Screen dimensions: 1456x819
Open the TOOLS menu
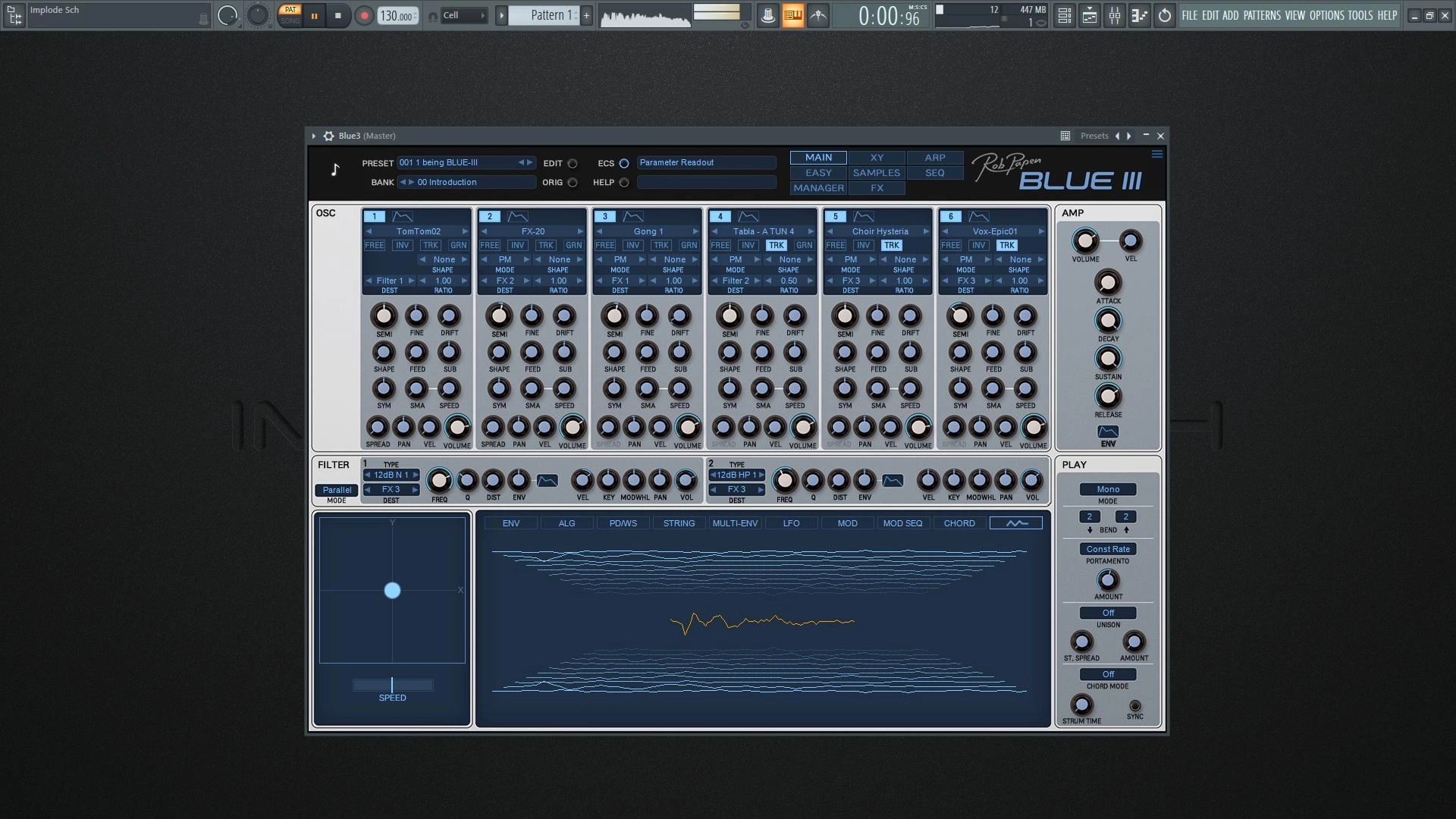tap(1360, 15)
